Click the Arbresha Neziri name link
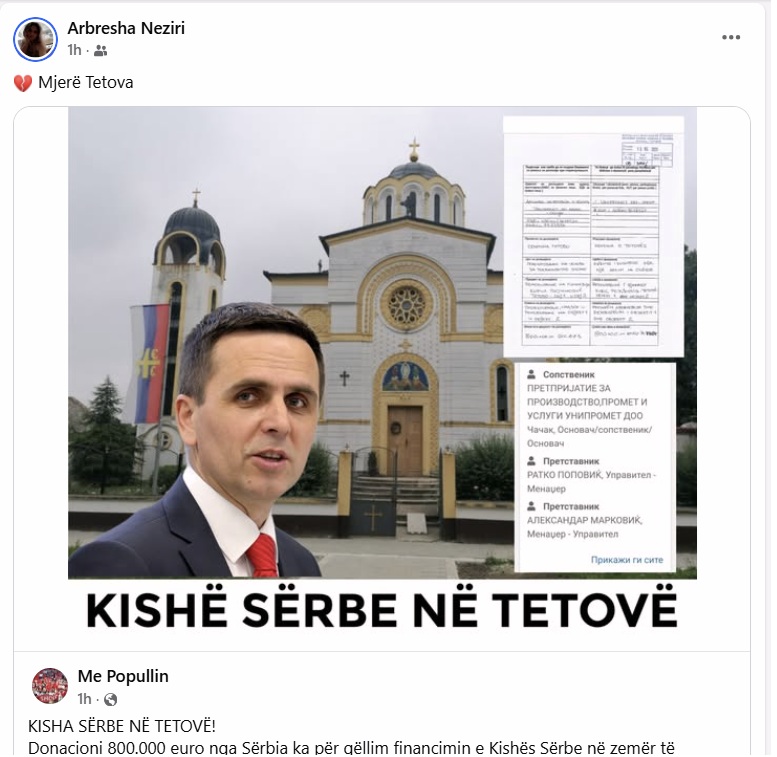This screenshot has height=757, width=777. pyautogui.click(x=126, y=28)
